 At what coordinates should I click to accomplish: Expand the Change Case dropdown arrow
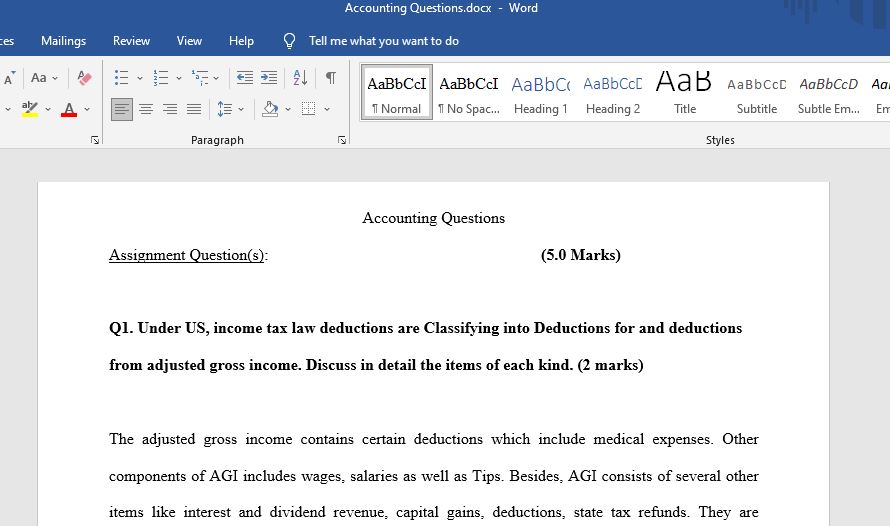pyautogui.click(x=55, y=78)
